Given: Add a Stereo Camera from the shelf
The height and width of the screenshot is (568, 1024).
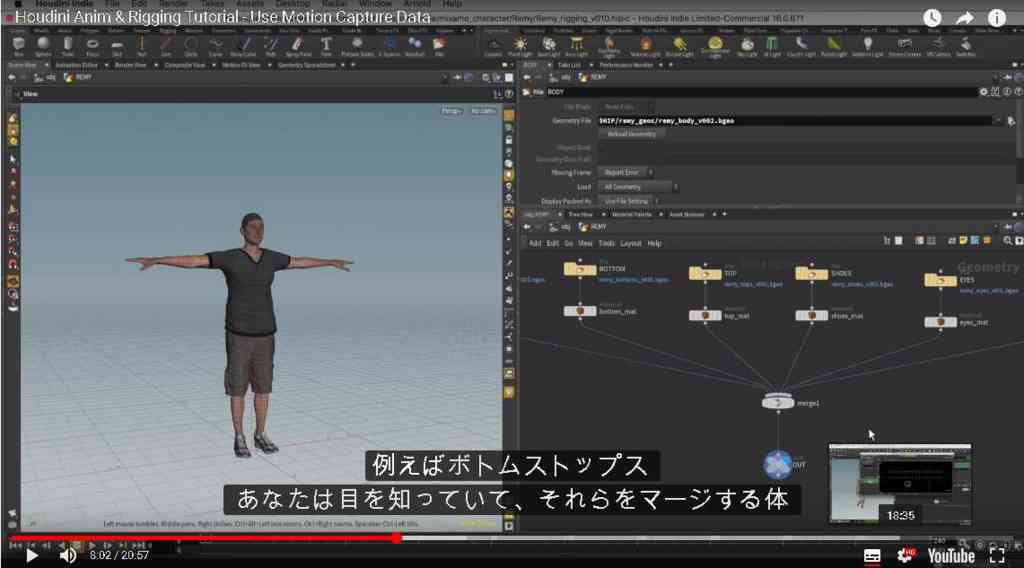Looking at the screenshot, I should pyautogui.click(x=904, y=46).
